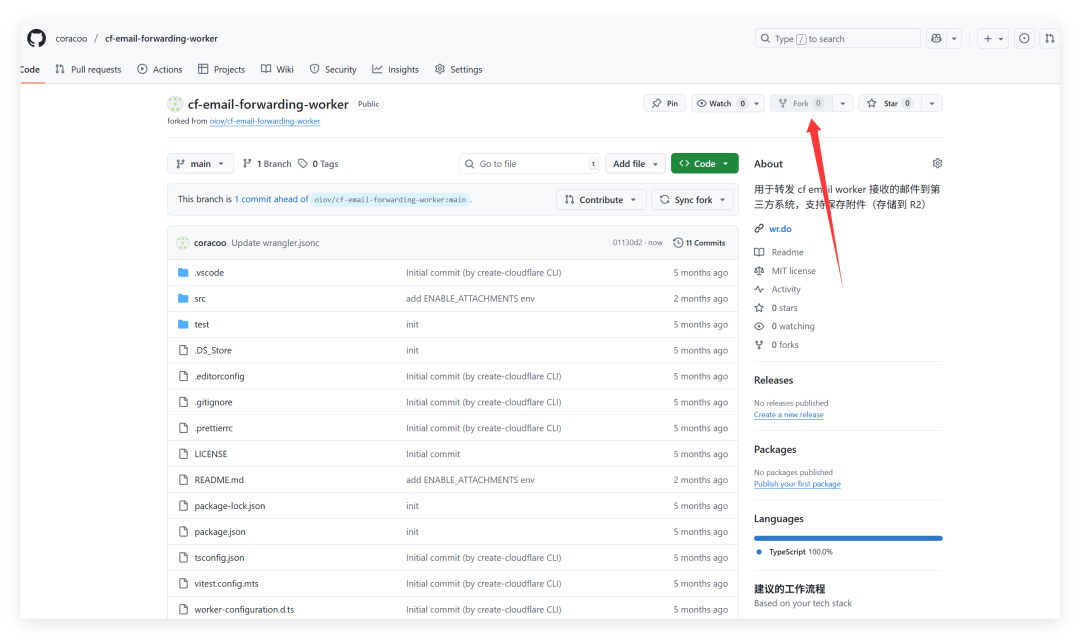The height and width of the screenshot is (639, 1080).
Task: Open the .vscode folder
Action: tap(209, 273)
